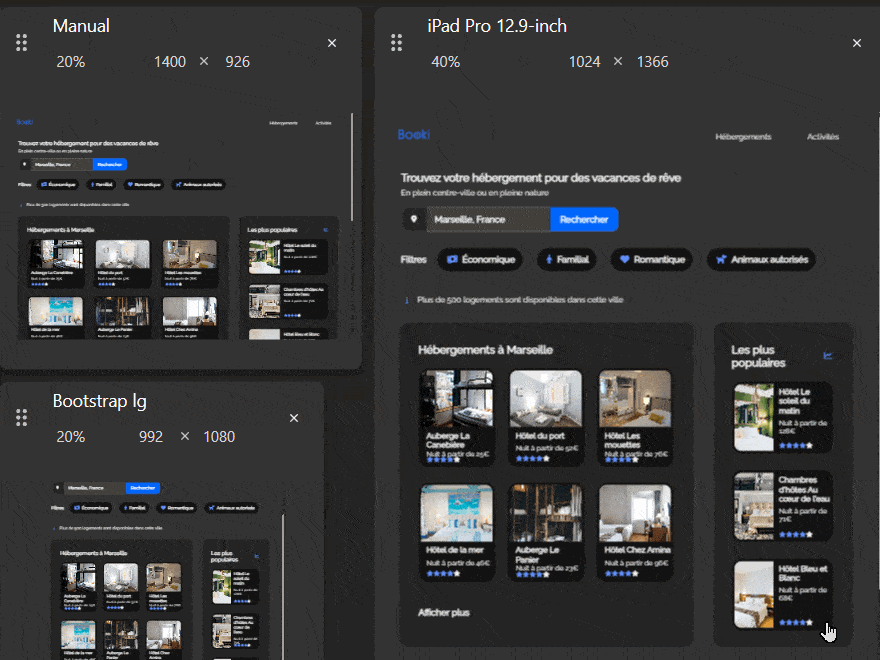Edit the Manual pane width 1400
Screen dimensions: 880x660
coord(169,62)
